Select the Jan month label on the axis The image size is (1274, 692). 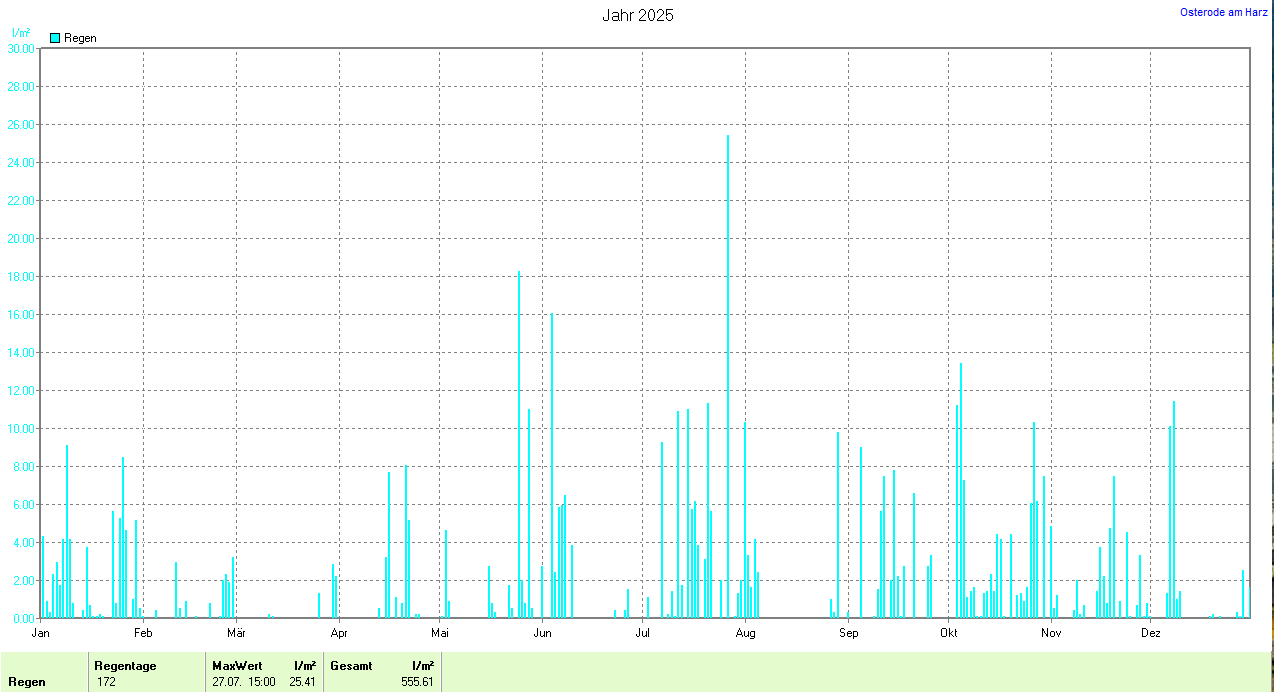tap(41, 632)
